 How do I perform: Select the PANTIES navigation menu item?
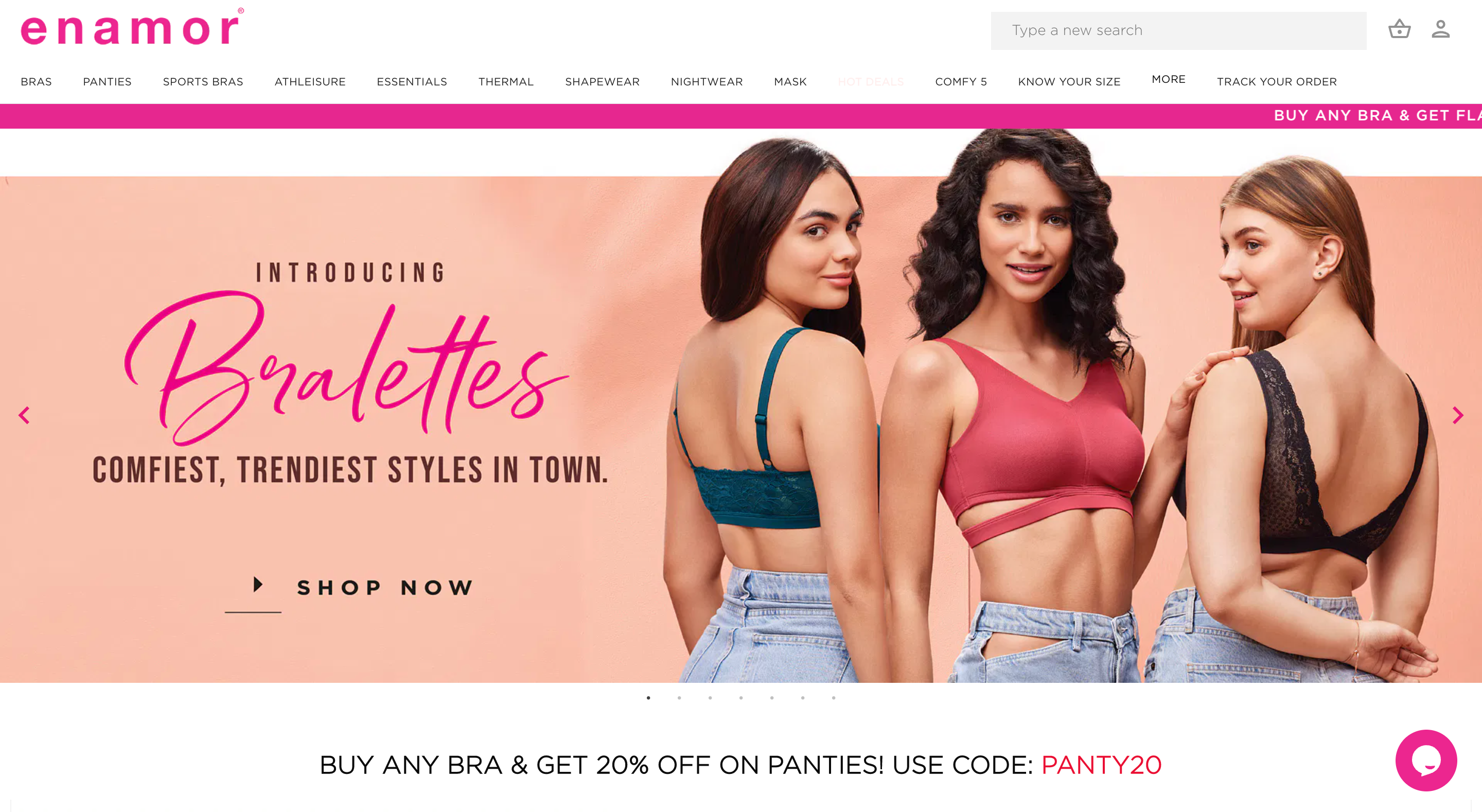click(x=107, y=81)
